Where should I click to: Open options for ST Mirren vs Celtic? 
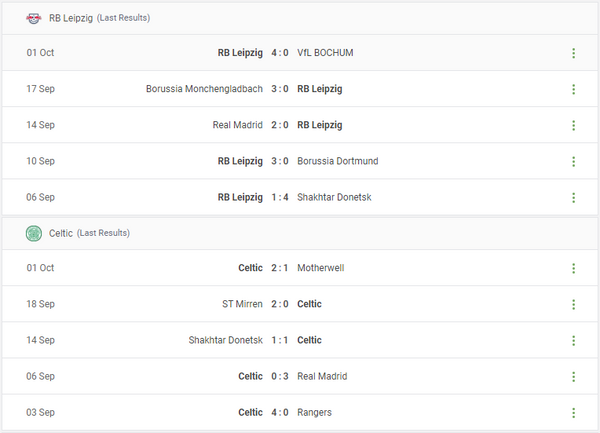point(573,304)
